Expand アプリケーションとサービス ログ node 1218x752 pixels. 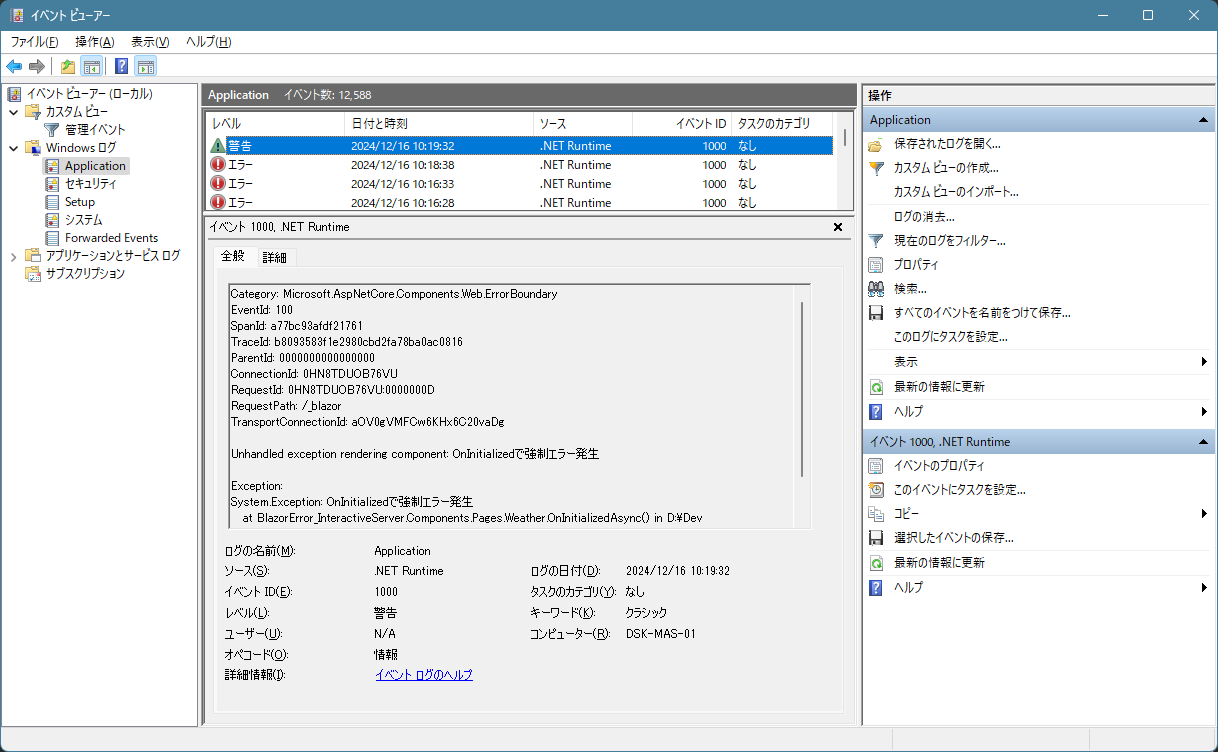pyautogui.click(x=14, y=256)
